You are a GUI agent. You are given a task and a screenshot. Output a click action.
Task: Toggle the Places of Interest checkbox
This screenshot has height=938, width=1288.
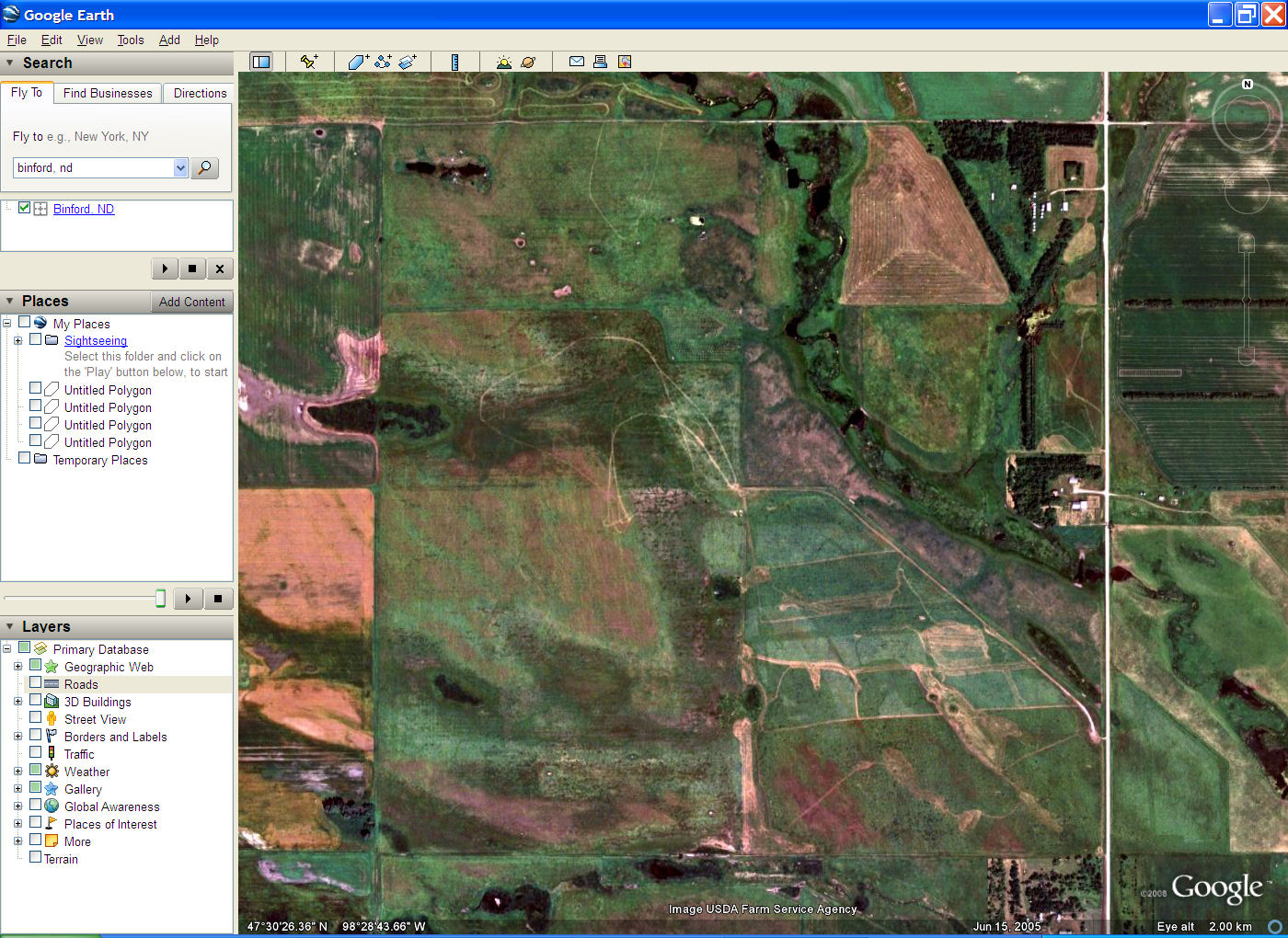pos(35,823)
